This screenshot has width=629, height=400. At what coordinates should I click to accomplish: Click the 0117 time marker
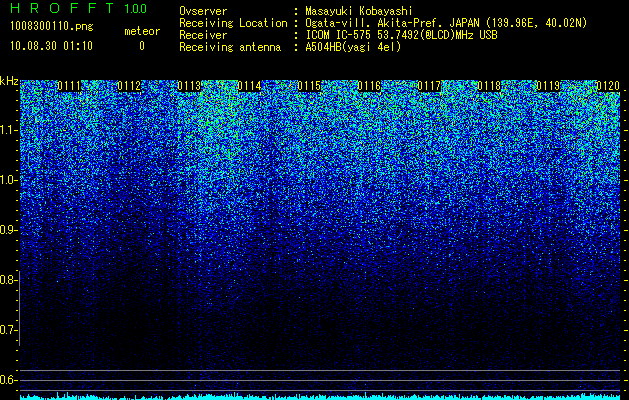(x=429, y=86)
